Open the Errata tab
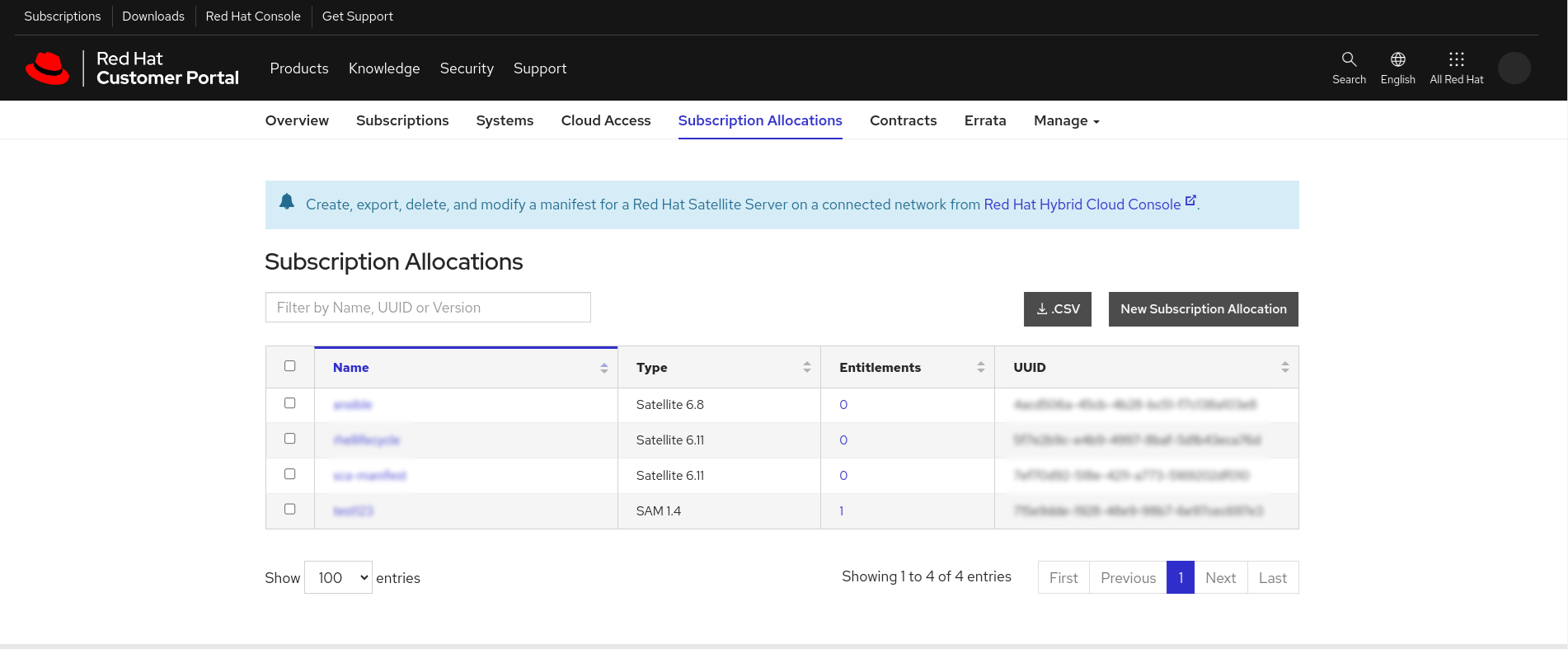Screen dimensions: 1568x649 (984, 121)
